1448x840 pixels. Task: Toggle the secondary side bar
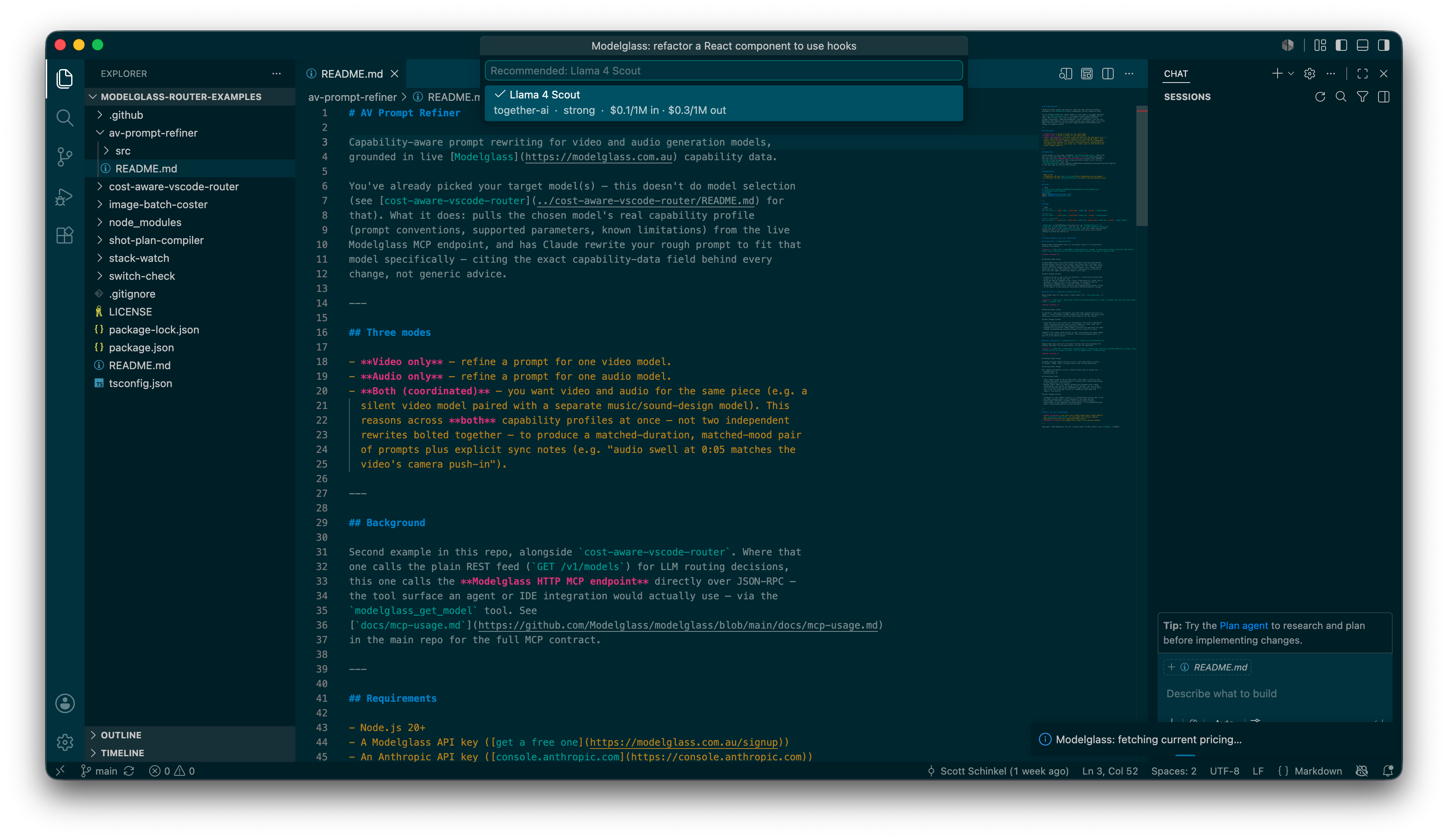pos(1384,45)
